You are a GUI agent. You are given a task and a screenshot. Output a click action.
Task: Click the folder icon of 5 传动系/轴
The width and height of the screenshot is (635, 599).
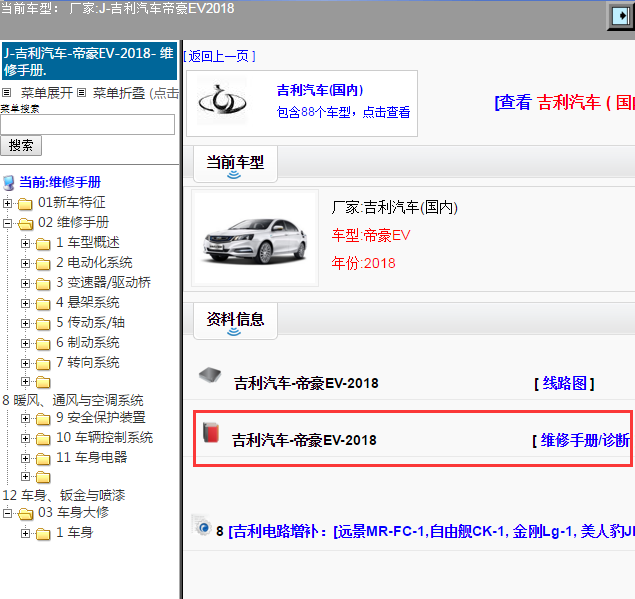coord(43,324)
